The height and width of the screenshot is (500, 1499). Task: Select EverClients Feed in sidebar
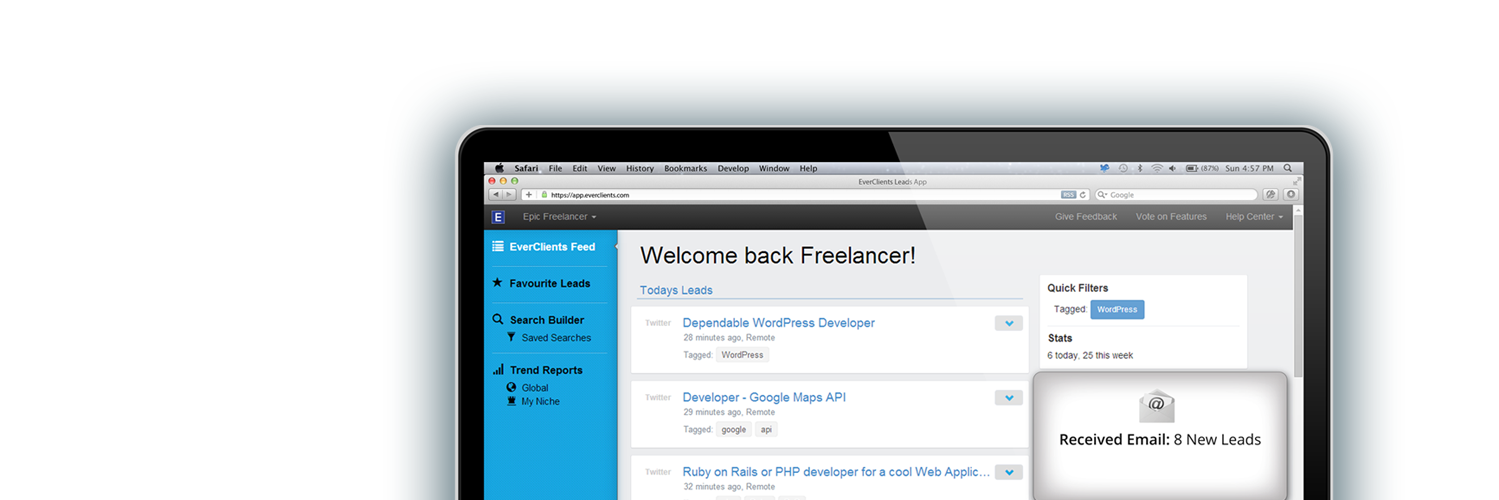pyautogui.click(x=551, y=247)
